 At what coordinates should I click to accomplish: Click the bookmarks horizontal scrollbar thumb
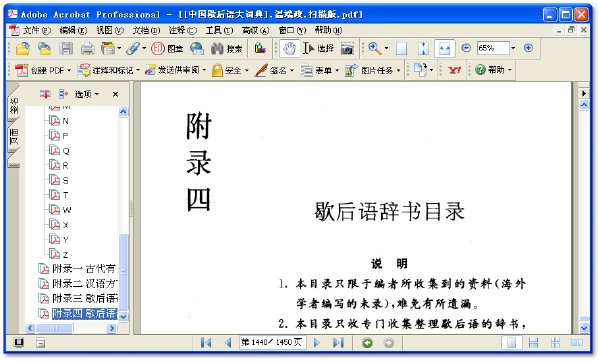coord(55,328)
